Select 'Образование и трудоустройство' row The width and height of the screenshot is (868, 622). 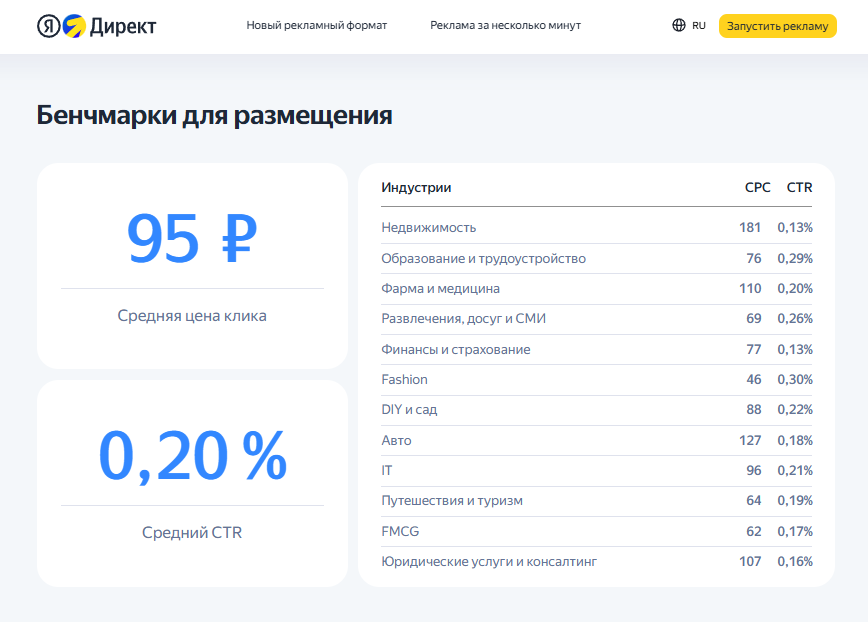(x=483, y=259)
